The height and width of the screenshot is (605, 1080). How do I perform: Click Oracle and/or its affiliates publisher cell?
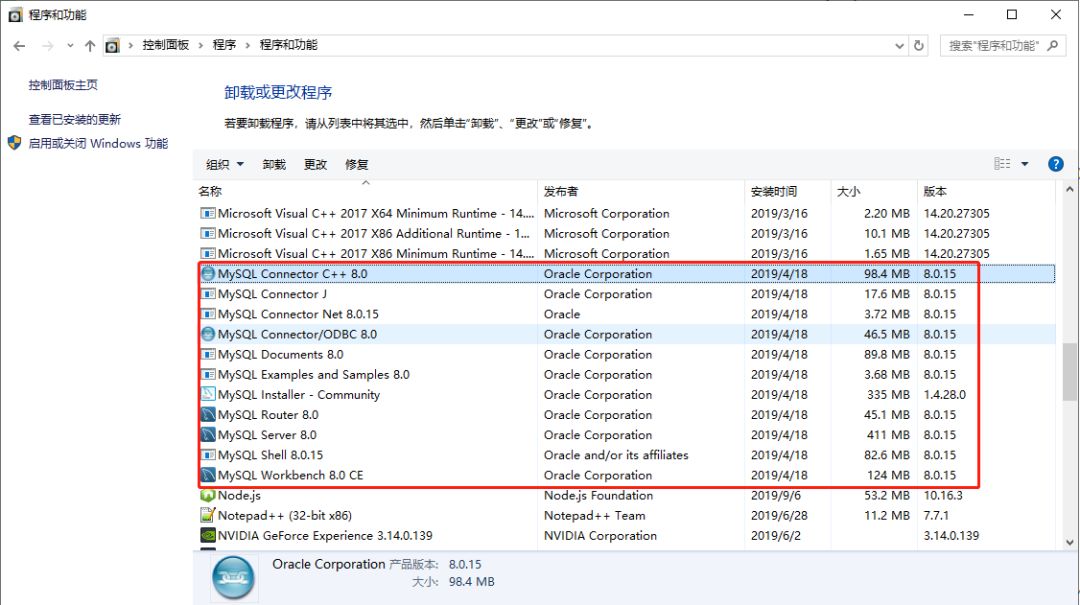coord(616,455)
